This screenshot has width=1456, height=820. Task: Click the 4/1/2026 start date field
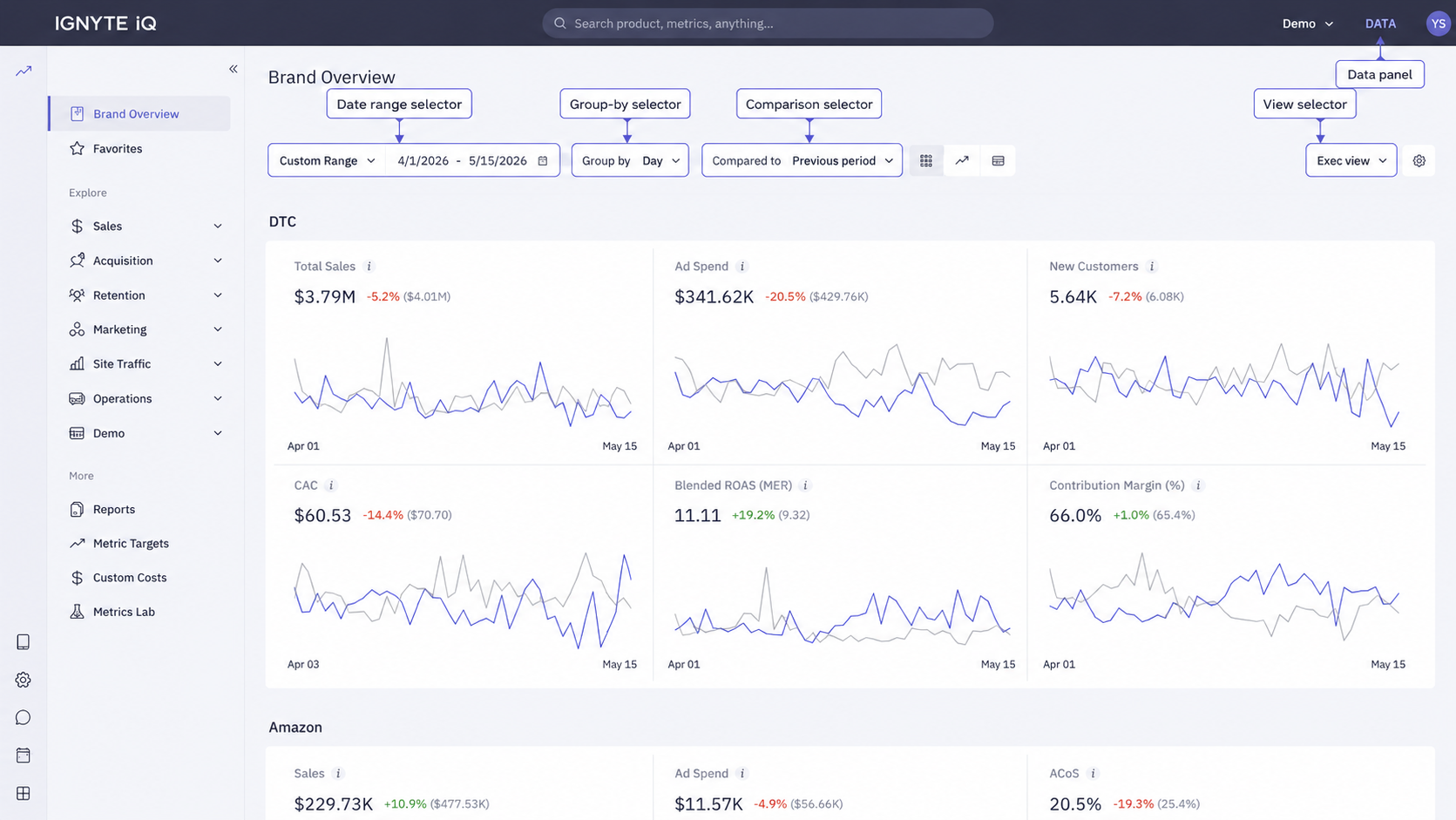[423, 160]
